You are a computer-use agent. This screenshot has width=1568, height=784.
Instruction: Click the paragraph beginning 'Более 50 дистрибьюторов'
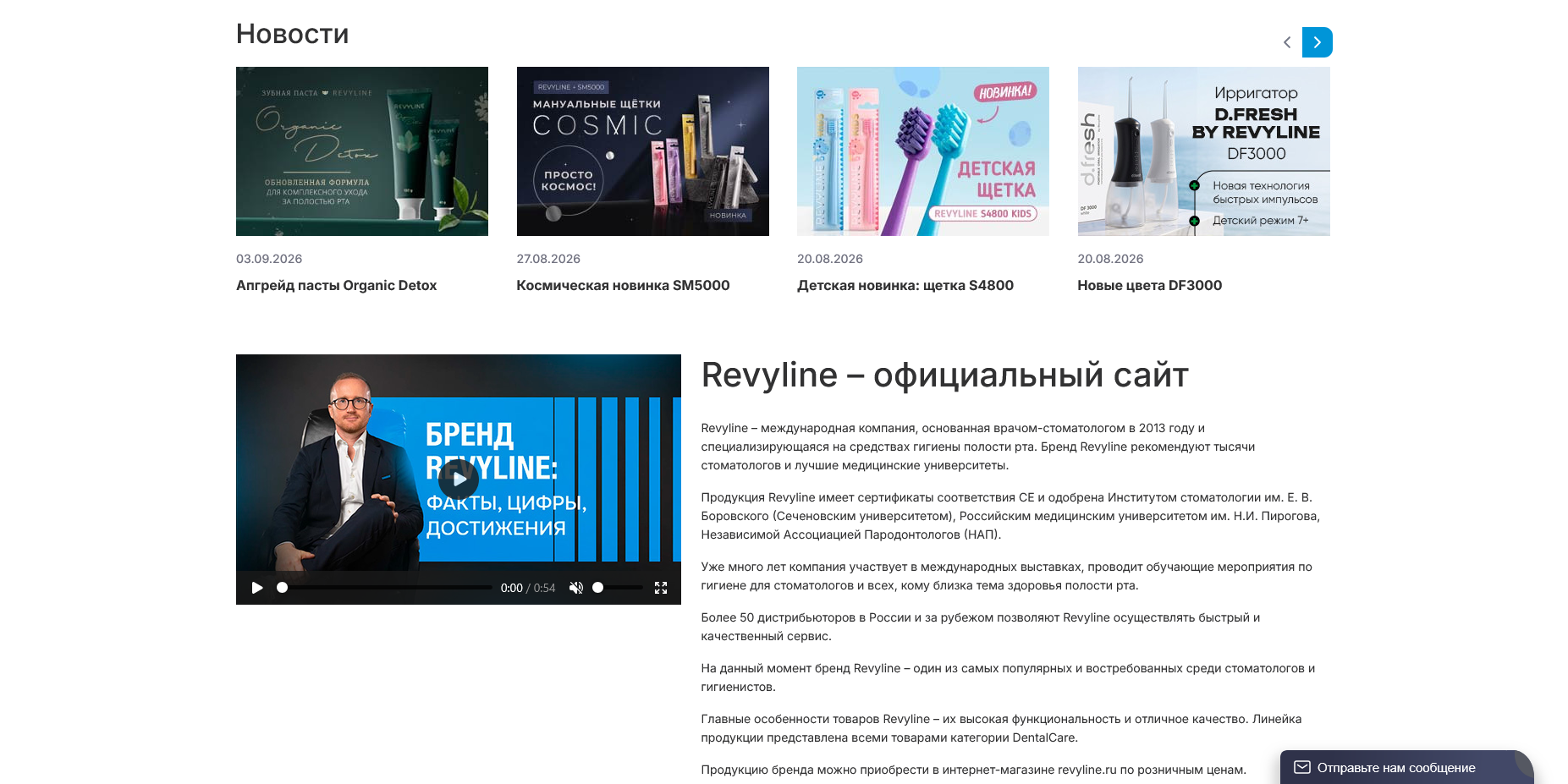coord(981,627)
